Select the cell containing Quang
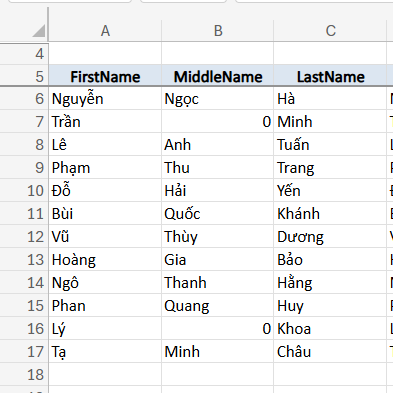 tap(218, 306)
